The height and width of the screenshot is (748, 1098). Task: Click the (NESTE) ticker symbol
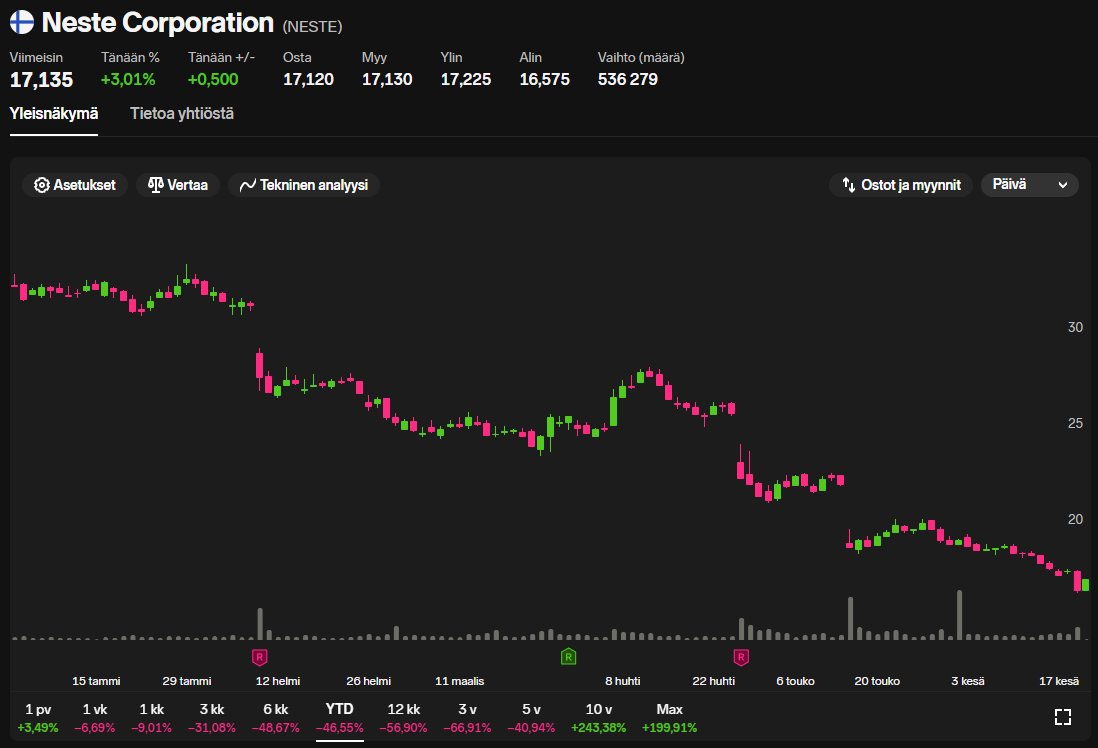312,27
